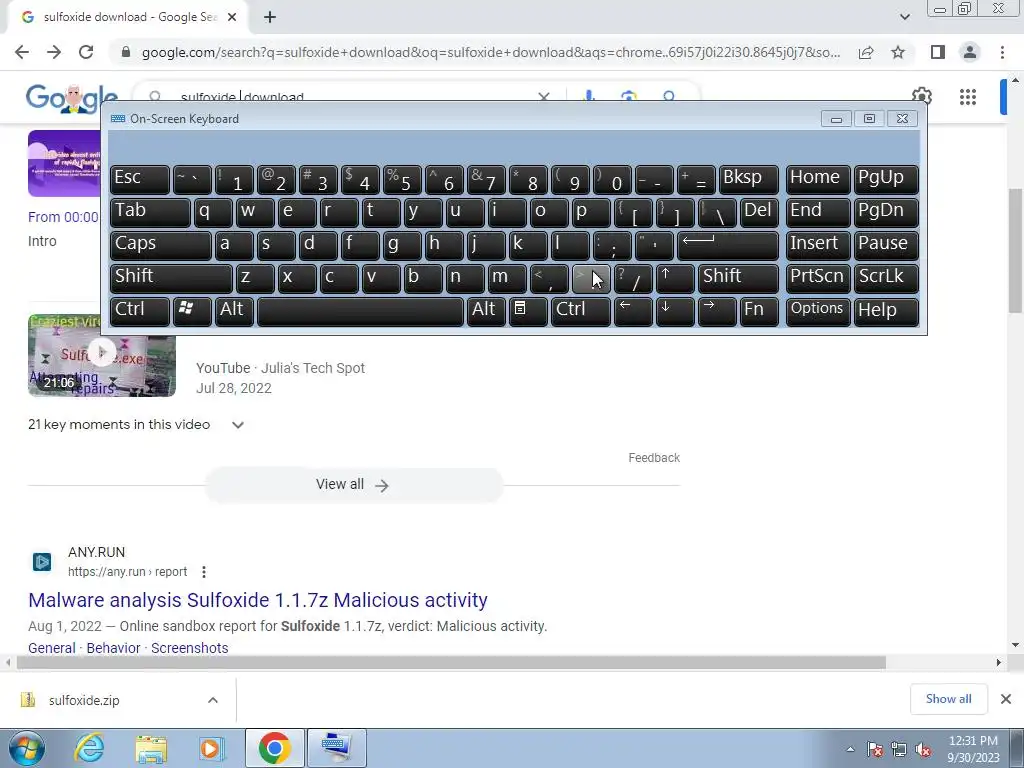Open Chrome three-dot menu
Image resolution: width=1024 pixels, height=768 pixels.
1002,52
